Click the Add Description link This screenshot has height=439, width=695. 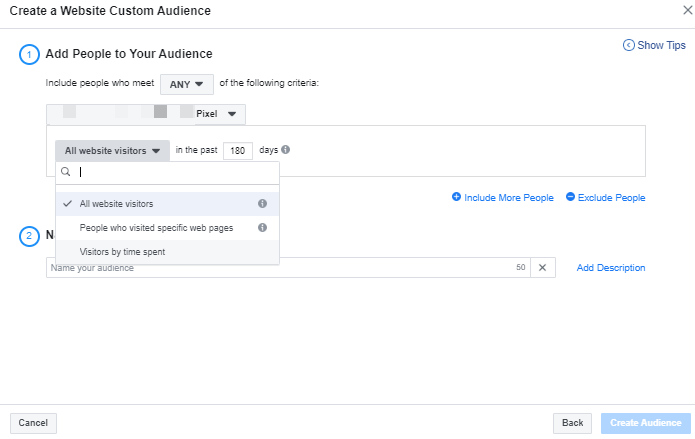pos(610,268)
